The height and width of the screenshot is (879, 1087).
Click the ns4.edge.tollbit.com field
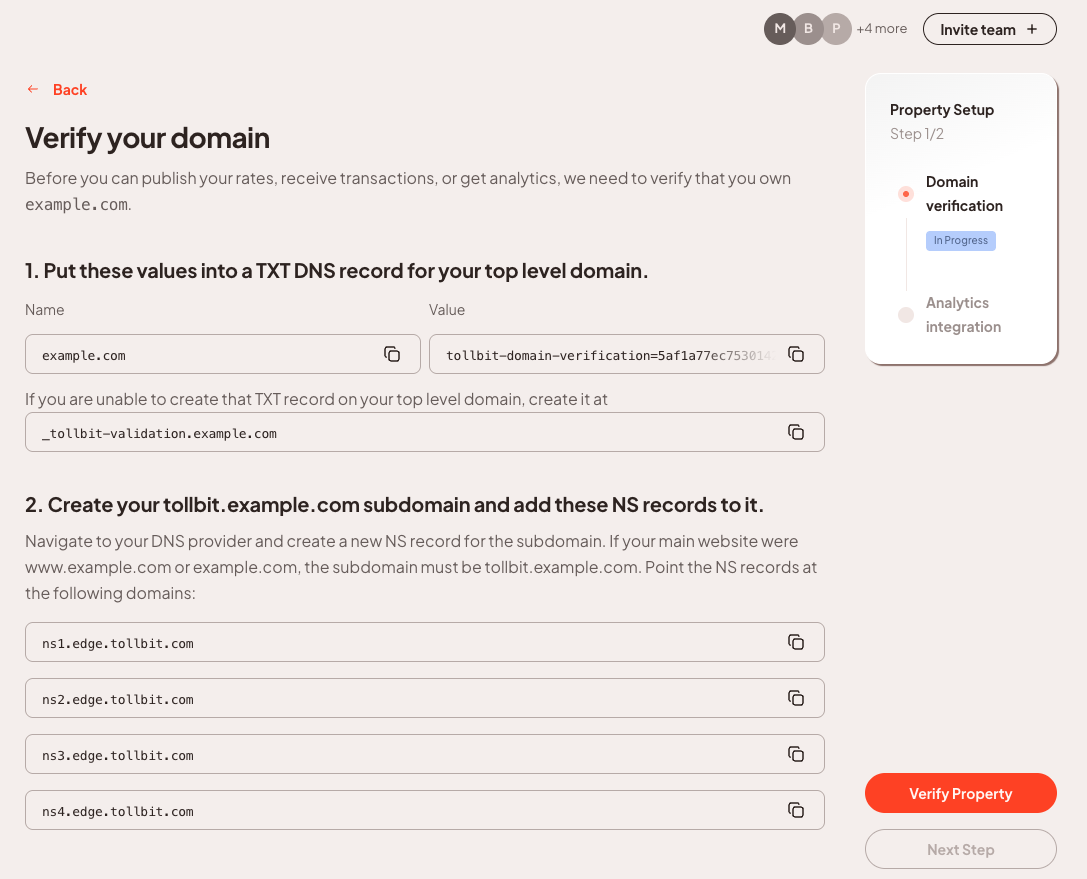tap(425, 810)
